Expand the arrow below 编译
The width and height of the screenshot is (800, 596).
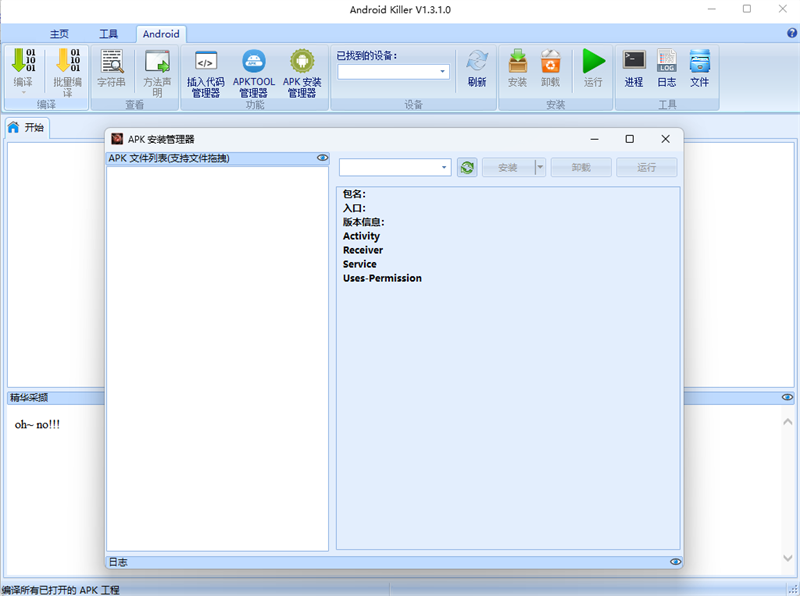click(23, 92)
